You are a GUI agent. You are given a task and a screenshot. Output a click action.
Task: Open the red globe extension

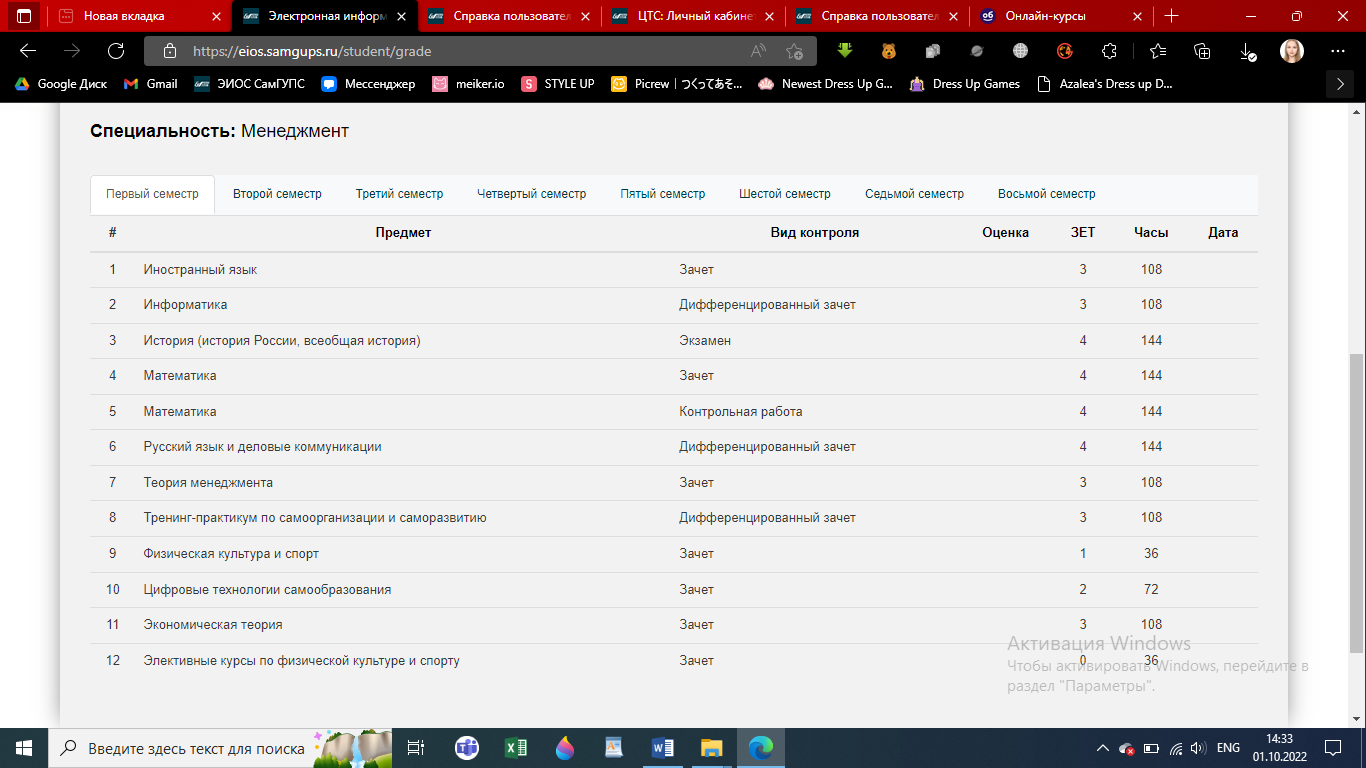[x=1065, y=51]
